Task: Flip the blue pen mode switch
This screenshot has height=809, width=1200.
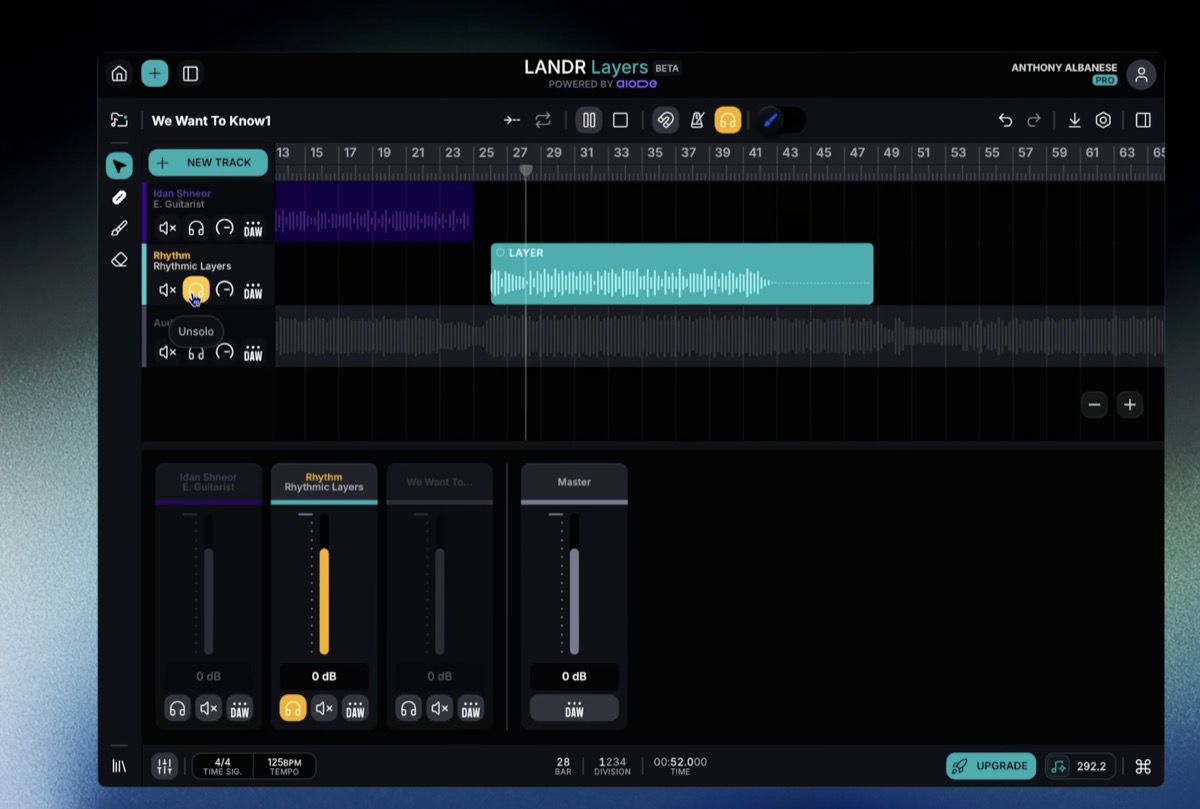Action: (x=781, y=120)
